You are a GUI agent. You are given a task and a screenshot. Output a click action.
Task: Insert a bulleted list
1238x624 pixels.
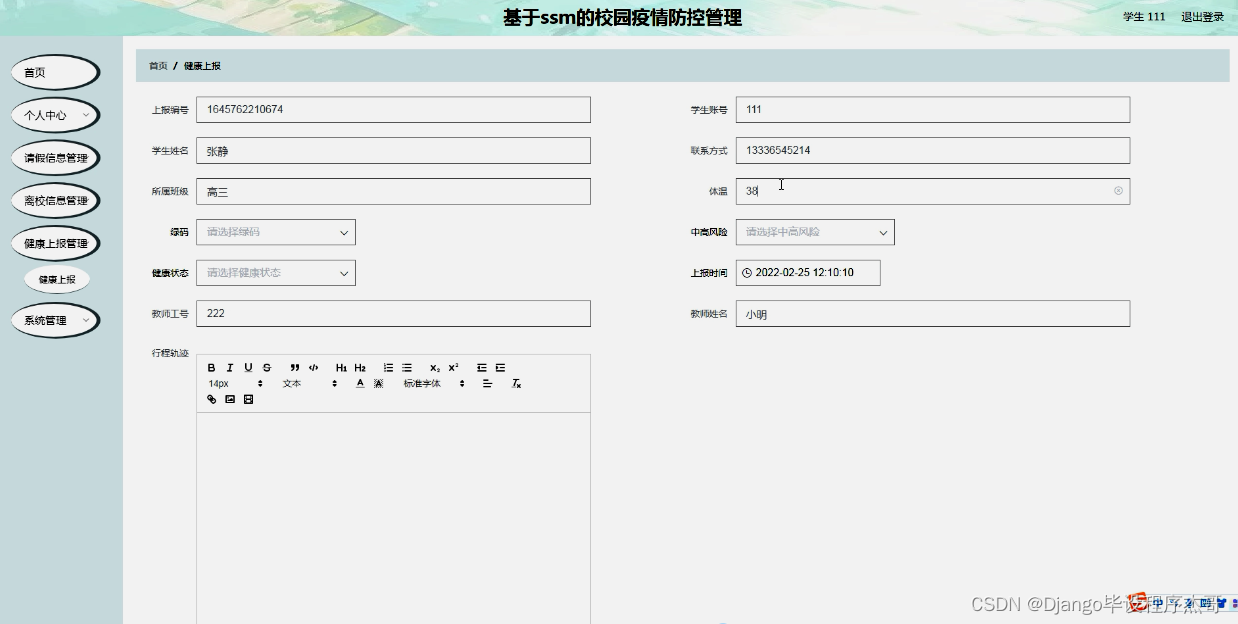point(407,368)
